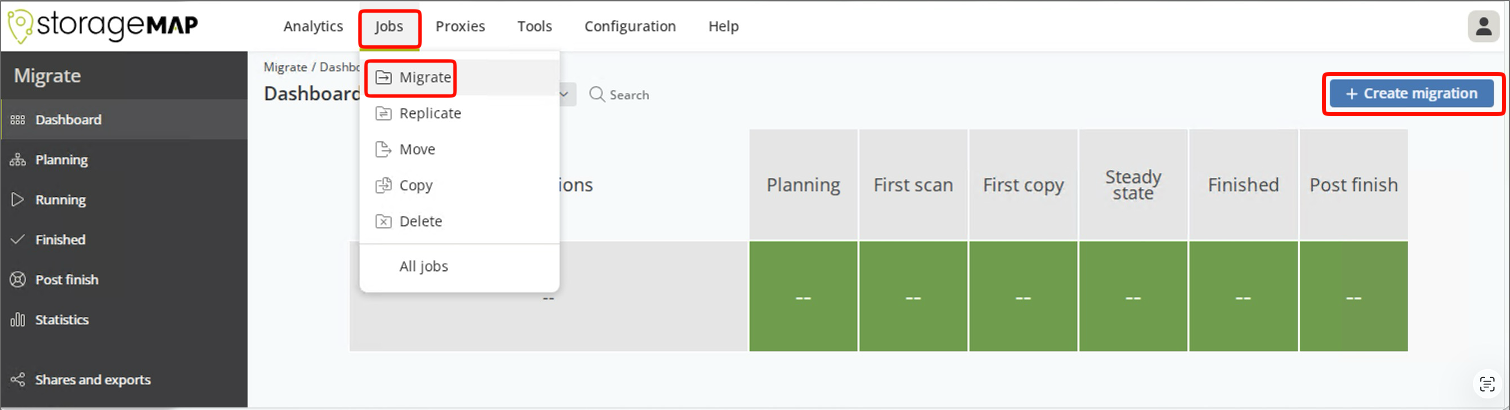Screen dimensions: 1510x410
Task: Click the green Planning count cell
Action: pos(803,297)
